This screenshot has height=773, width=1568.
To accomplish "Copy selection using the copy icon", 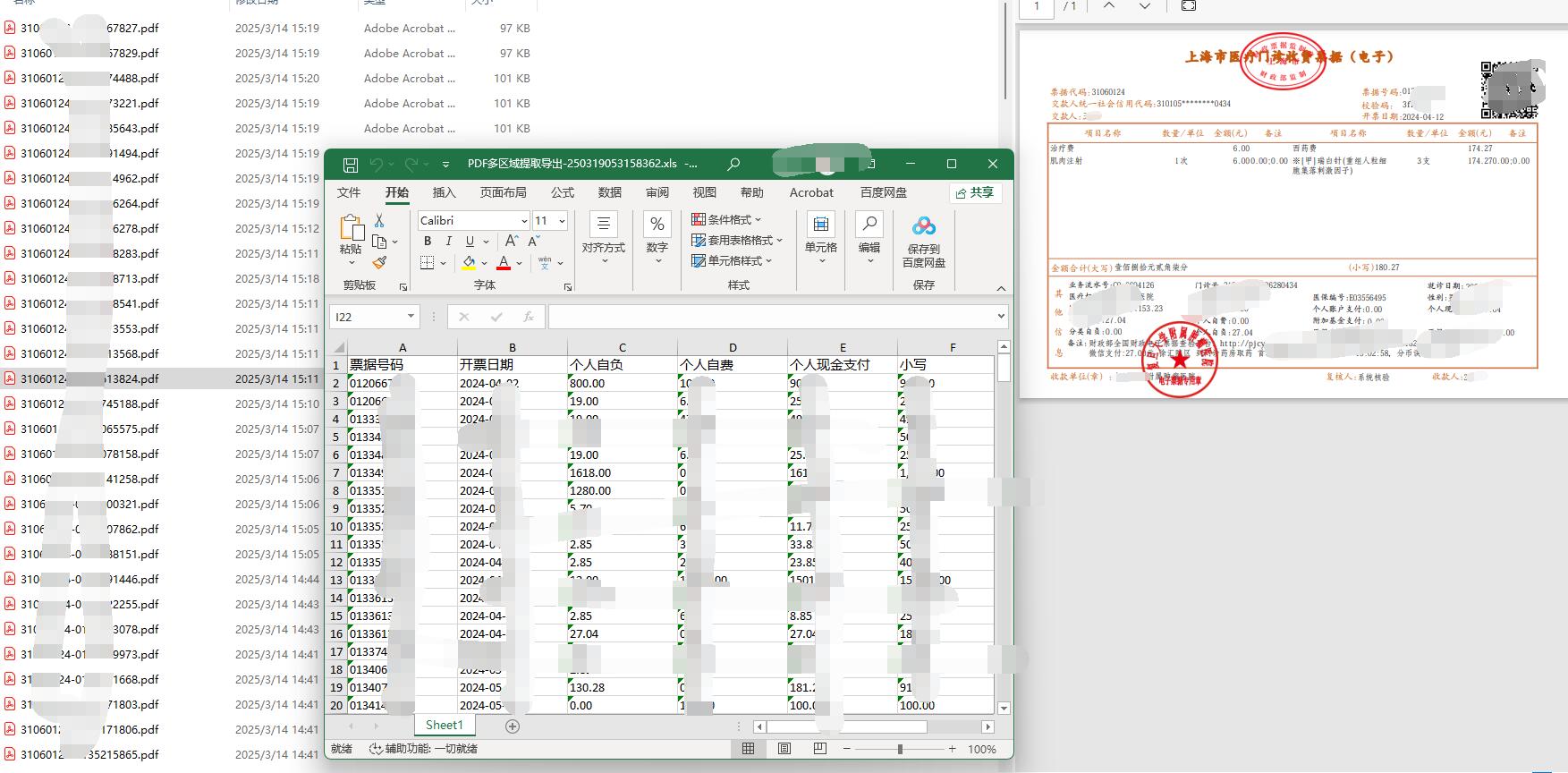I will tap(379, 242).
